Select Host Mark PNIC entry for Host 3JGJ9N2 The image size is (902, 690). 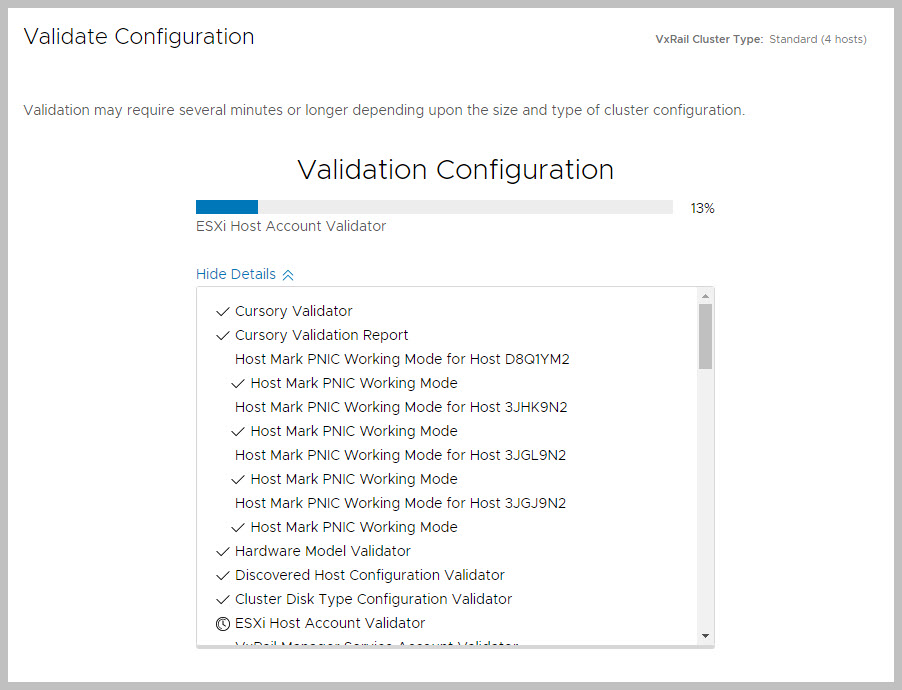[400, 503]
